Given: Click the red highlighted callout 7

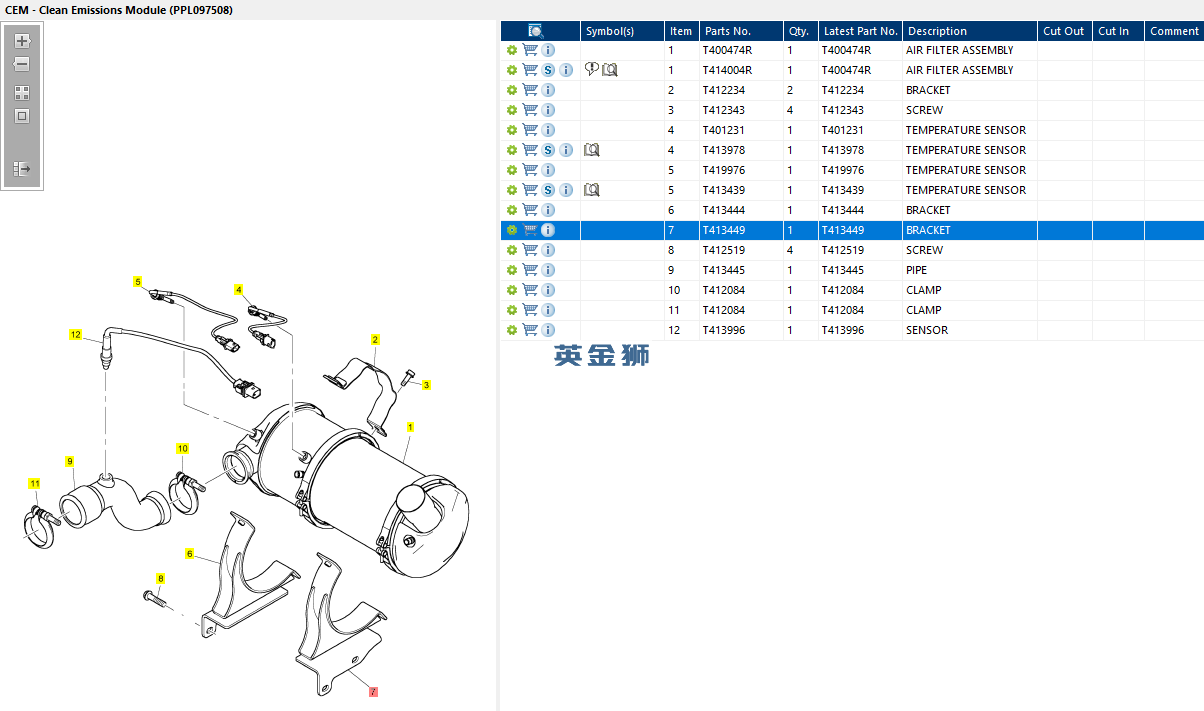Looking at the screenshot, I should [x=373, y=691].
